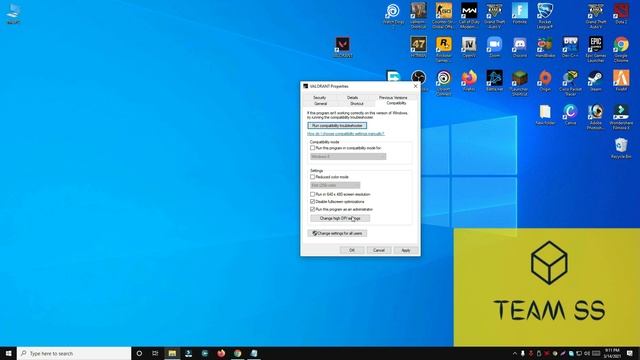Screen dimensions: 640x360
Task: Open the Action Center notifications icon
Action: 630,353
